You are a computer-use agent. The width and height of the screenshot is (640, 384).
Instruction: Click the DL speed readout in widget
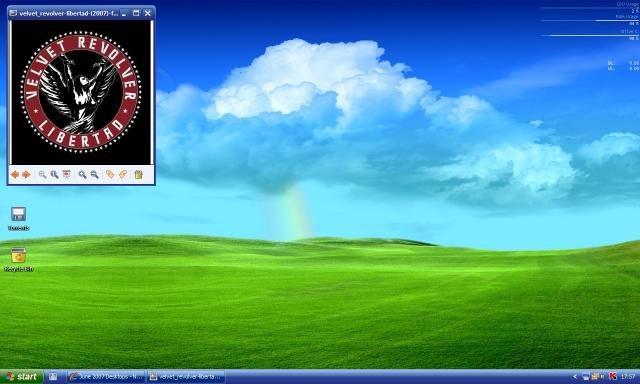[x=623, y=63]
